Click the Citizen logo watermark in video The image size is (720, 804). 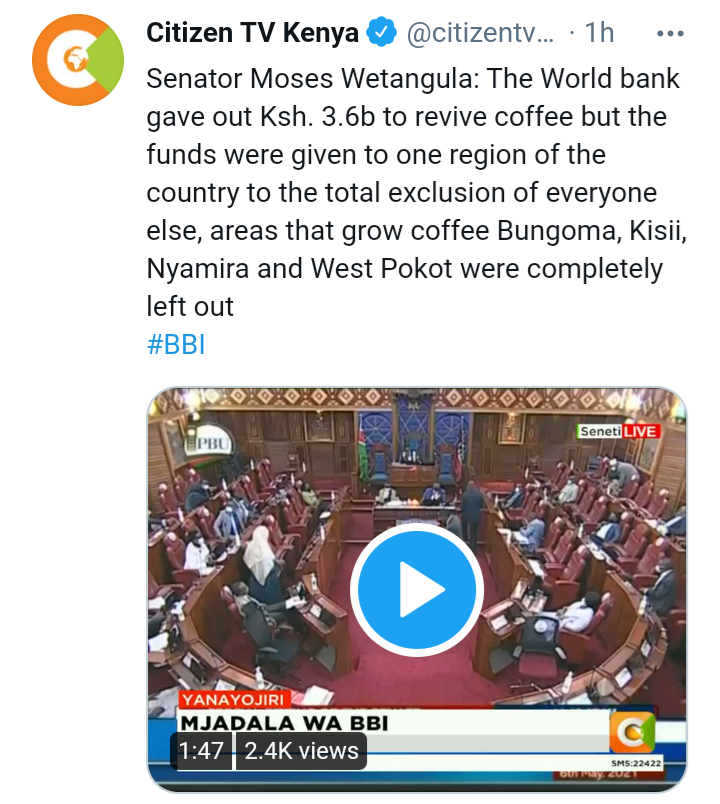pyautogui.click(x=632, y=732)
